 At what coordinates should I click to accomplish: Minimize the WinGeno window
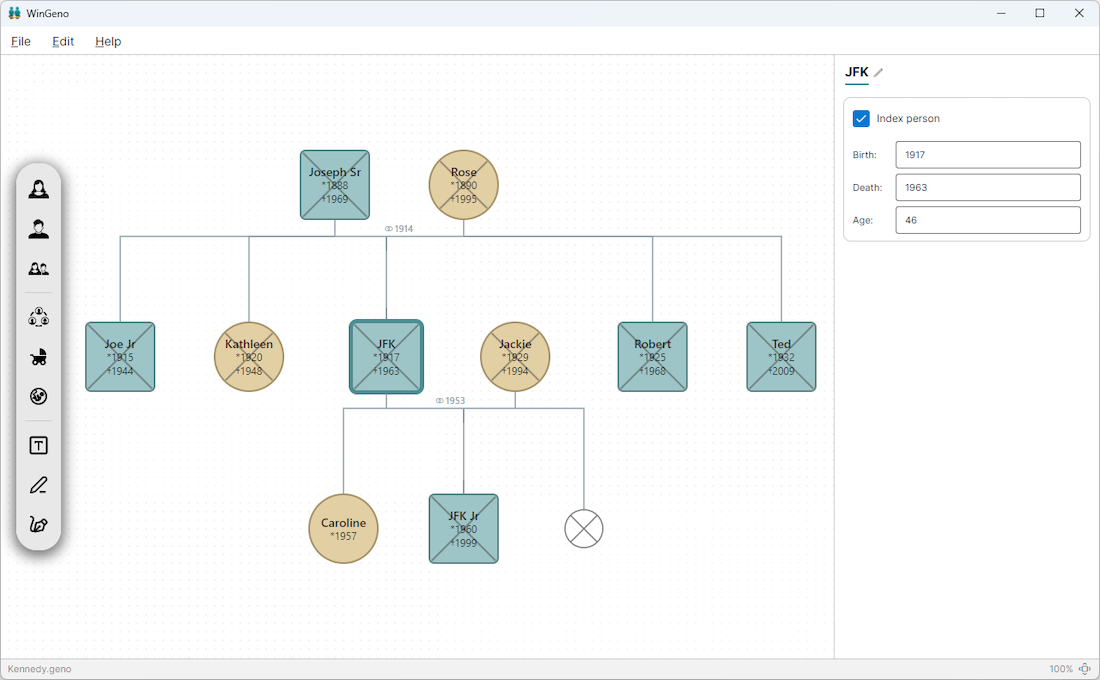point(1001,13)
